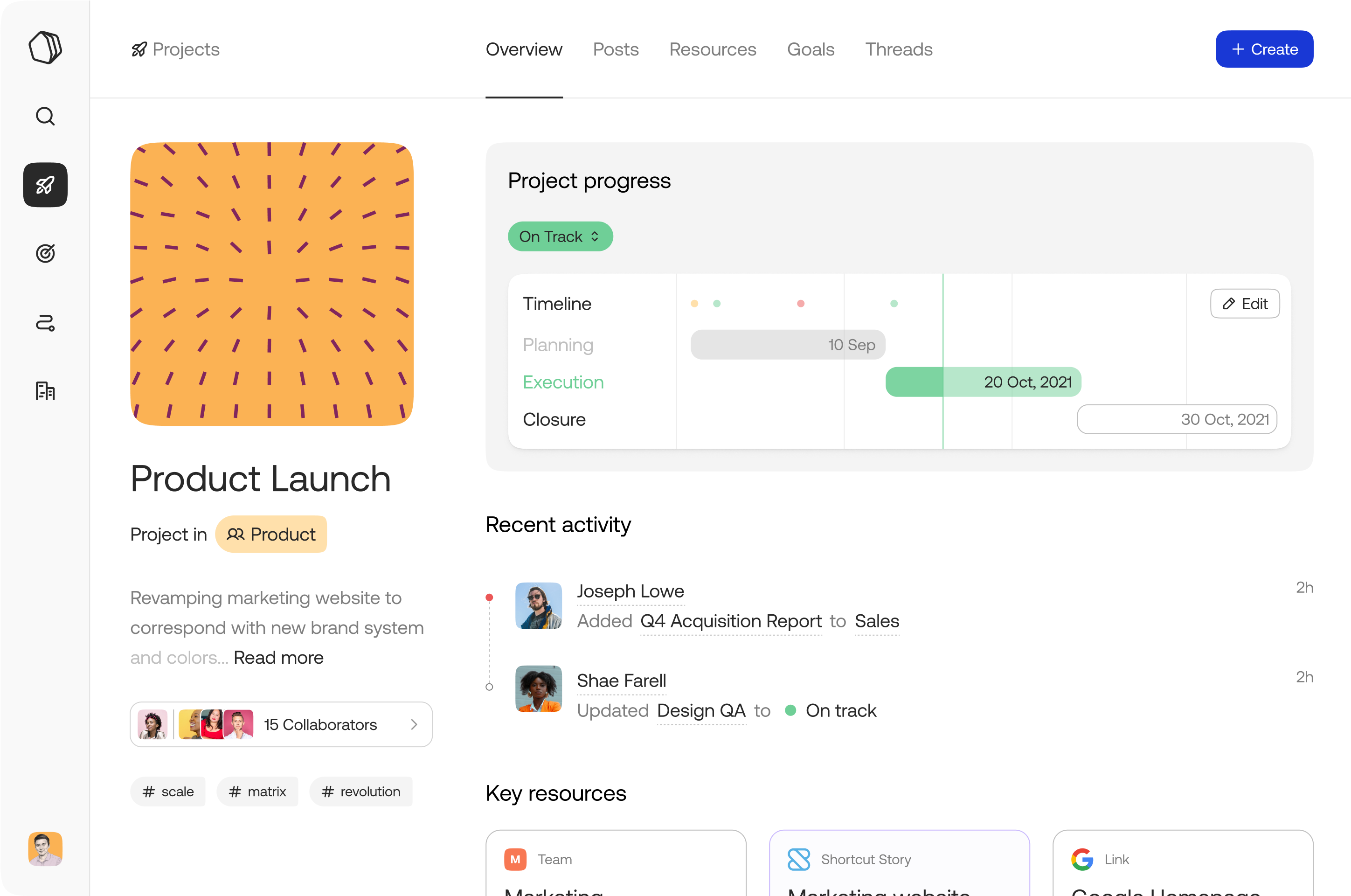1351x896 pixels.
Task: Click the app logo gem icon
Action: (x=45, y=47)
